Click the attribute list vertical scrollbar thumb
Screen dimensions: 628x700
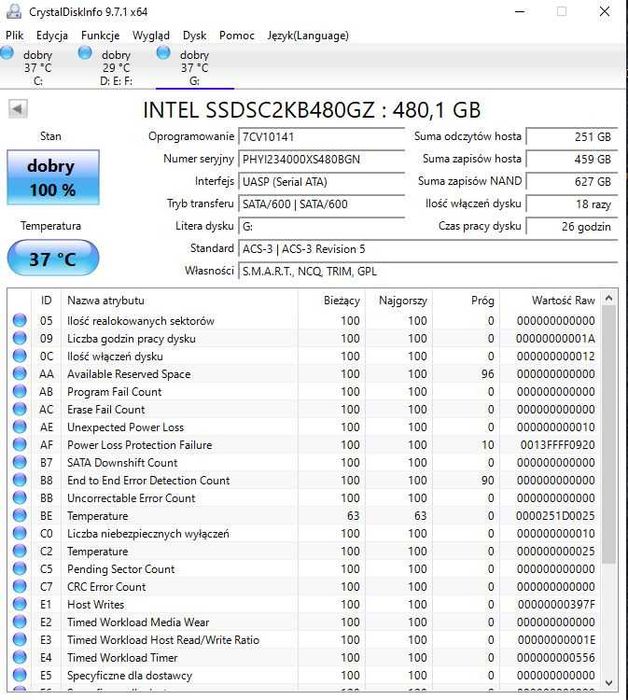pyautogui.click(x=609, y=434)
